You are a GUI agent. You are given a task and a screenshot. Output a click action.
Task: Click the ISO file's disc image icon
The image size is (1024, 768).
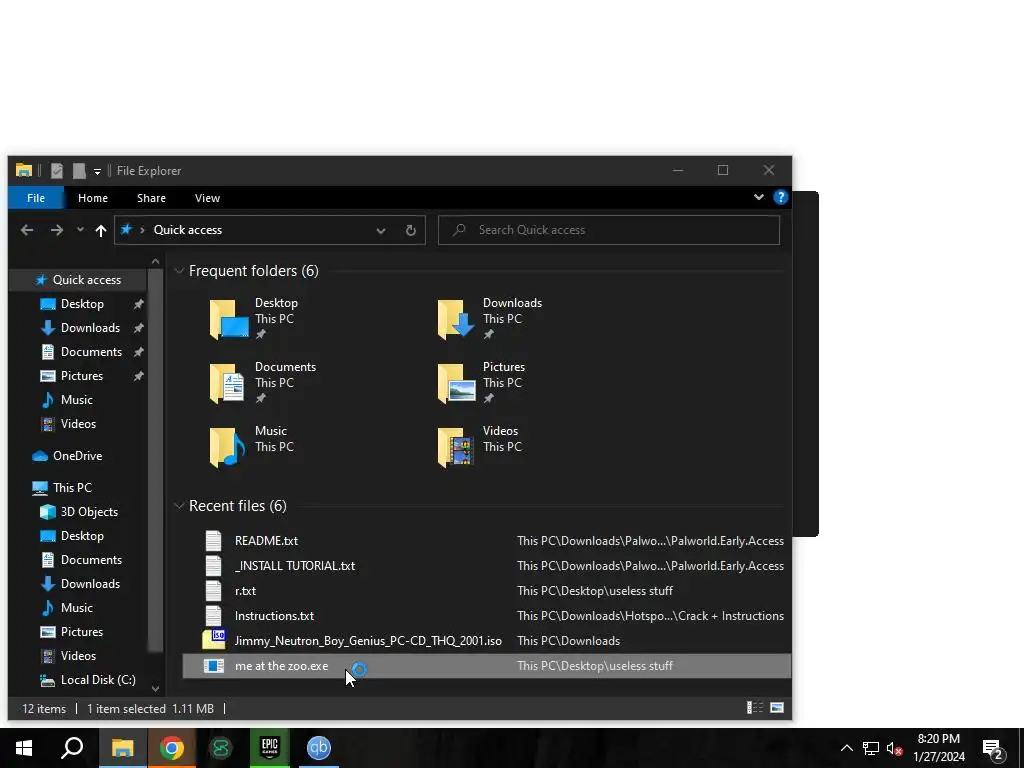point(214,640)
